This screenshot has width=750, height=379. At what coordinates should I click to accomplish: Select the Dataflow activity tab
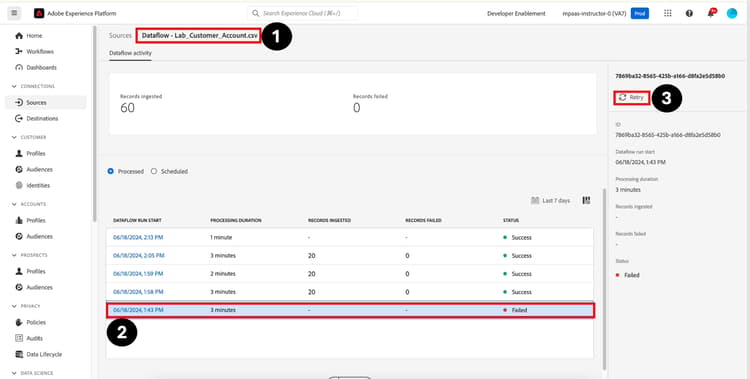click(130, 53)
